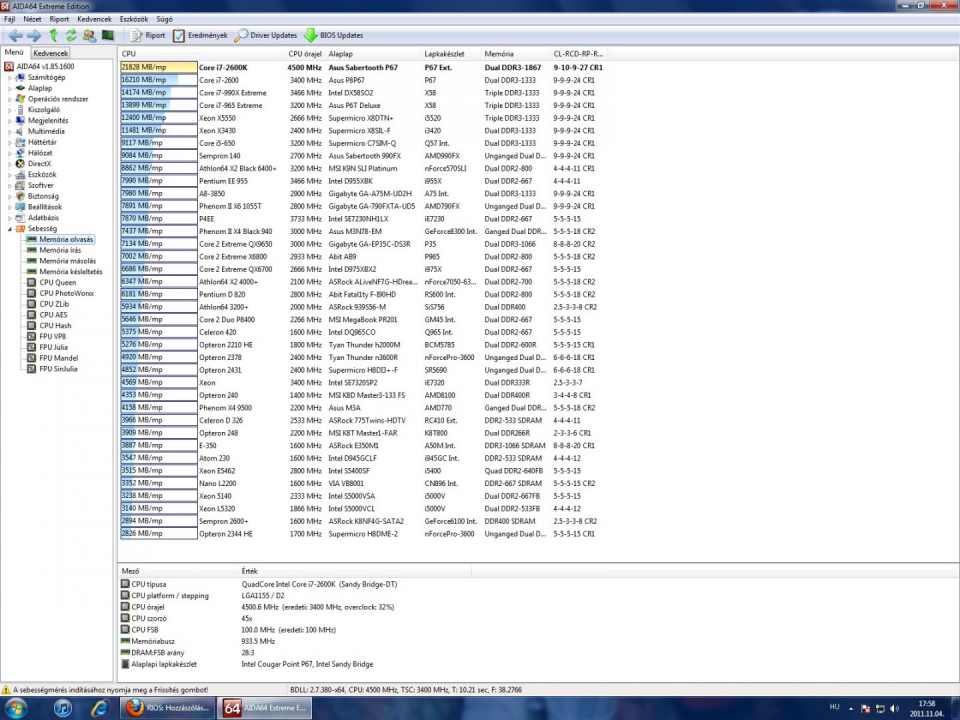Select the CPU ZLib benchmark icon
The width and height of the screenshot is (960, 720).
(x=32, y=304)
